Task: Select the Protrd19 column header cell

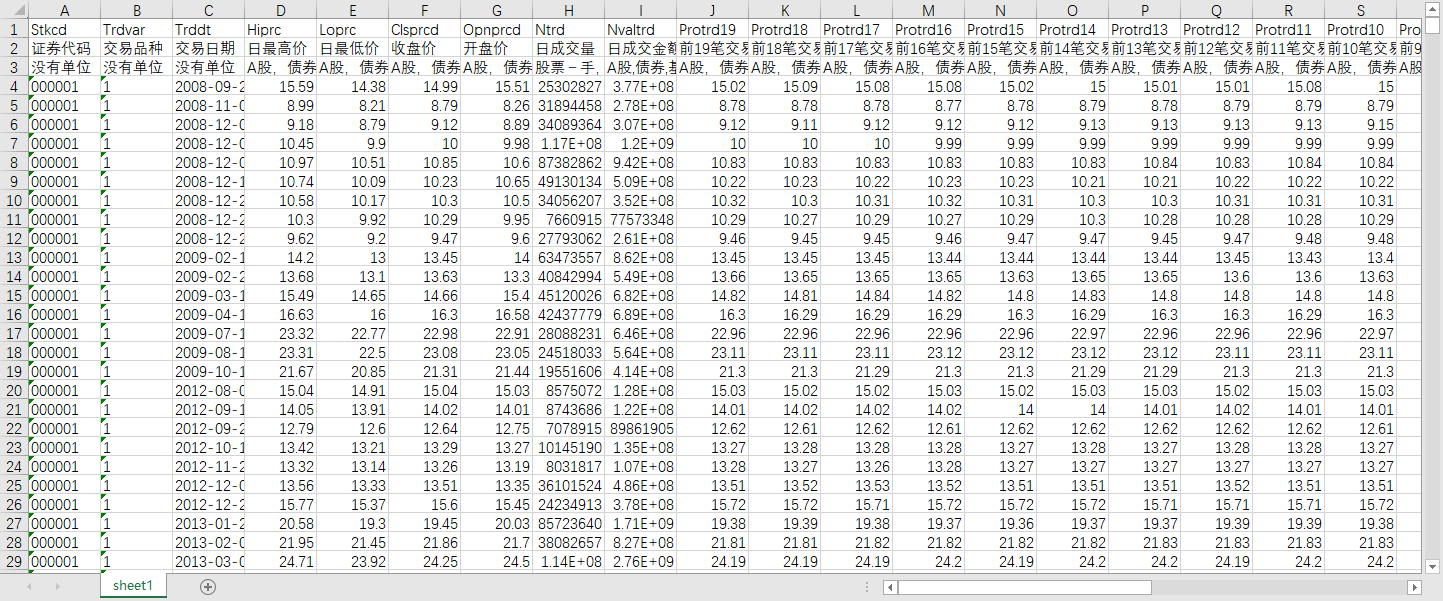Action: [712, 29]
